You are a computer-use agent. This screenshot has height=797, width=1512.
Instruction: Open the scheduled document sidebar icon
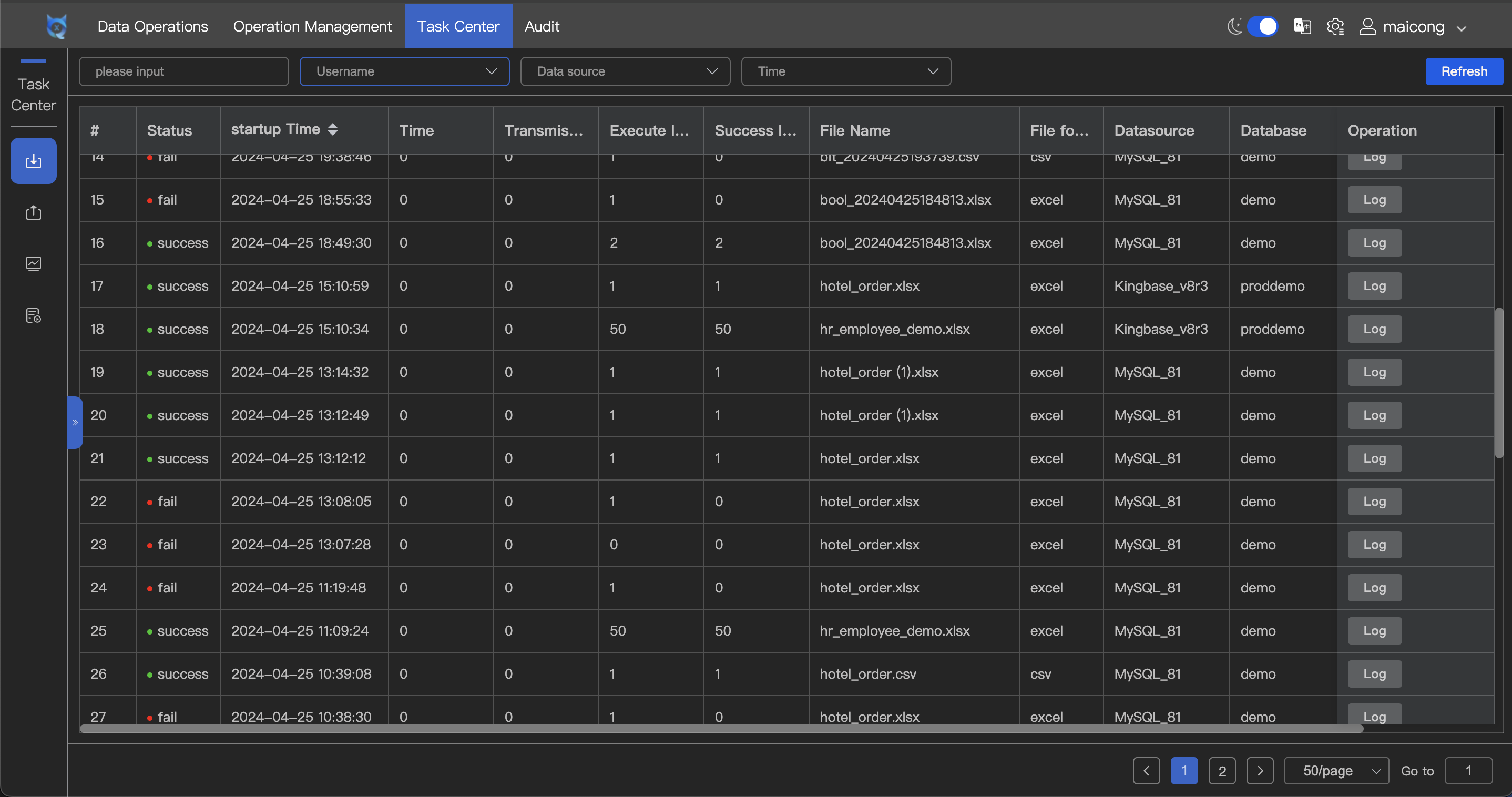(34, 316)
